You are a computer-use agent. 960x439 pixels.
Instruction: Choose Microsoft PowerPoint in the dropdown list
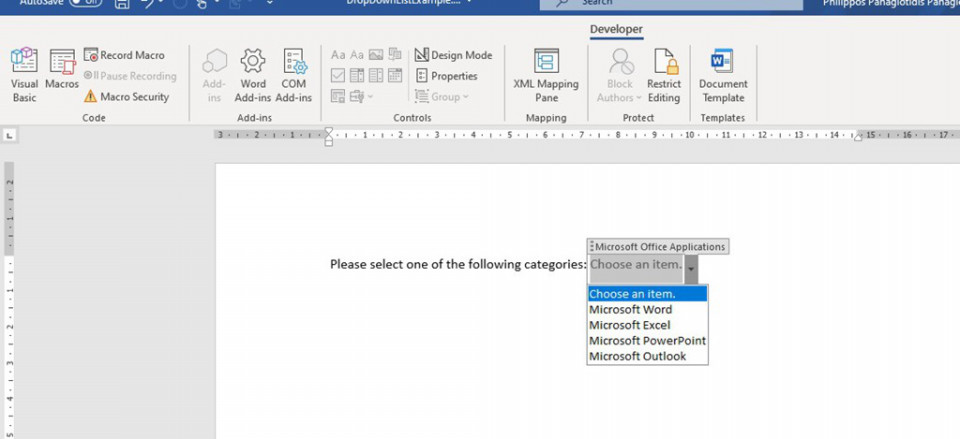[647, 341]
